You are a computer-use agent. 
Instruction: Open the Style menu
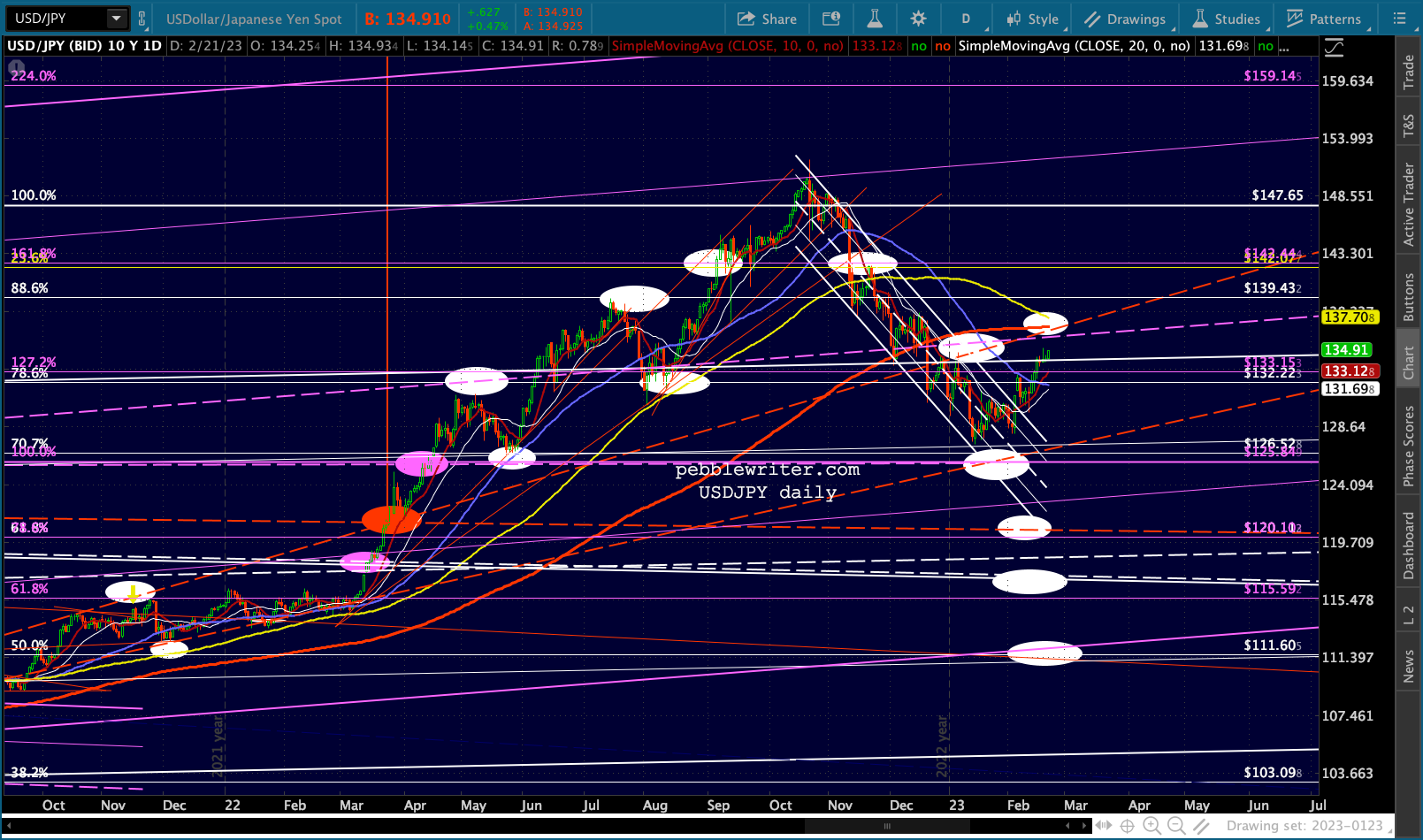point(1033,19)
